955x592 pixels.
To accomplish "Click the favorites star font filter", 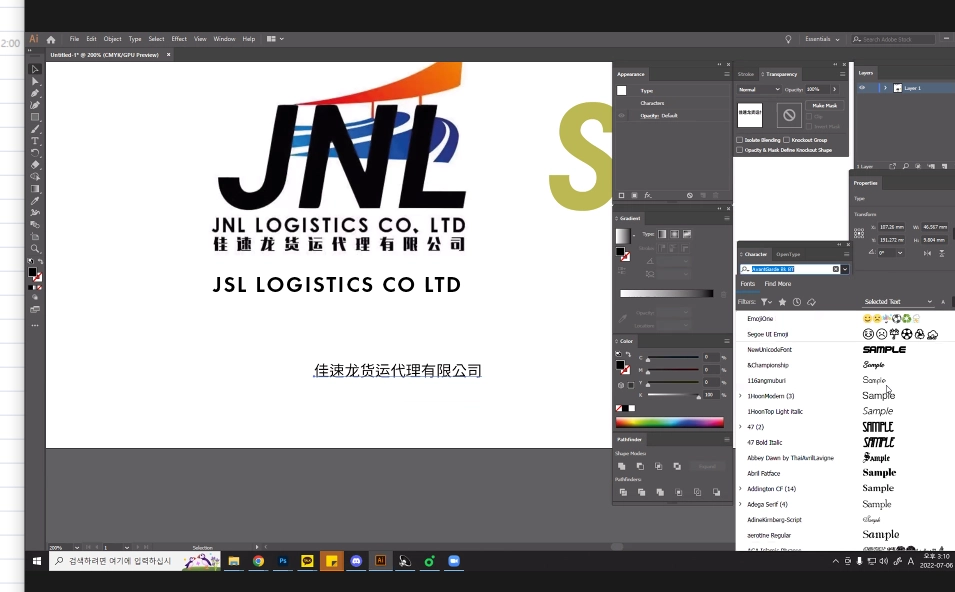I will pyautogui.click(x=782, y=302).
